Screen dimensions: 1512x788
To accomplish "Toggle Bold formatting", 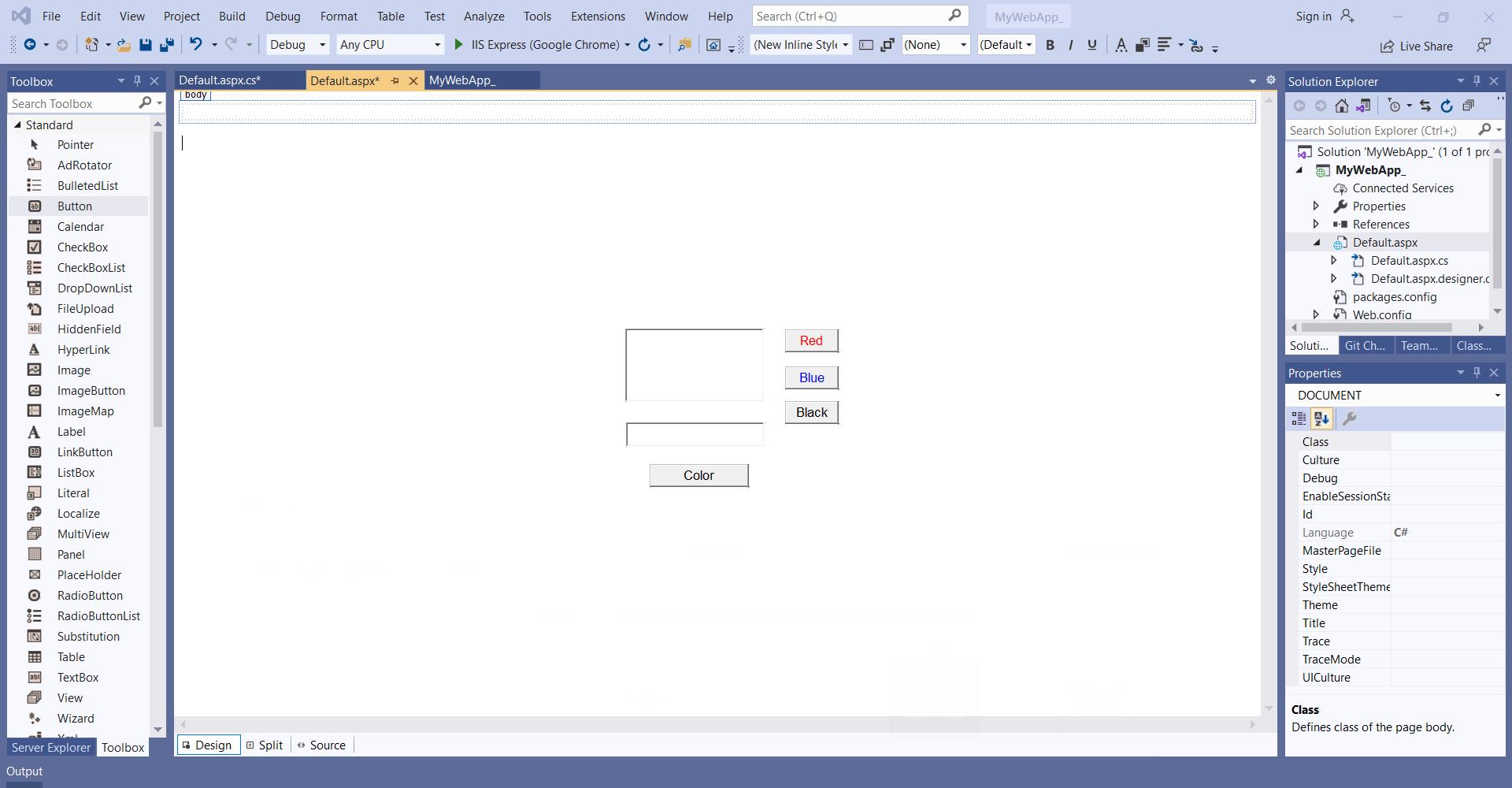I will coord(1050,46).
